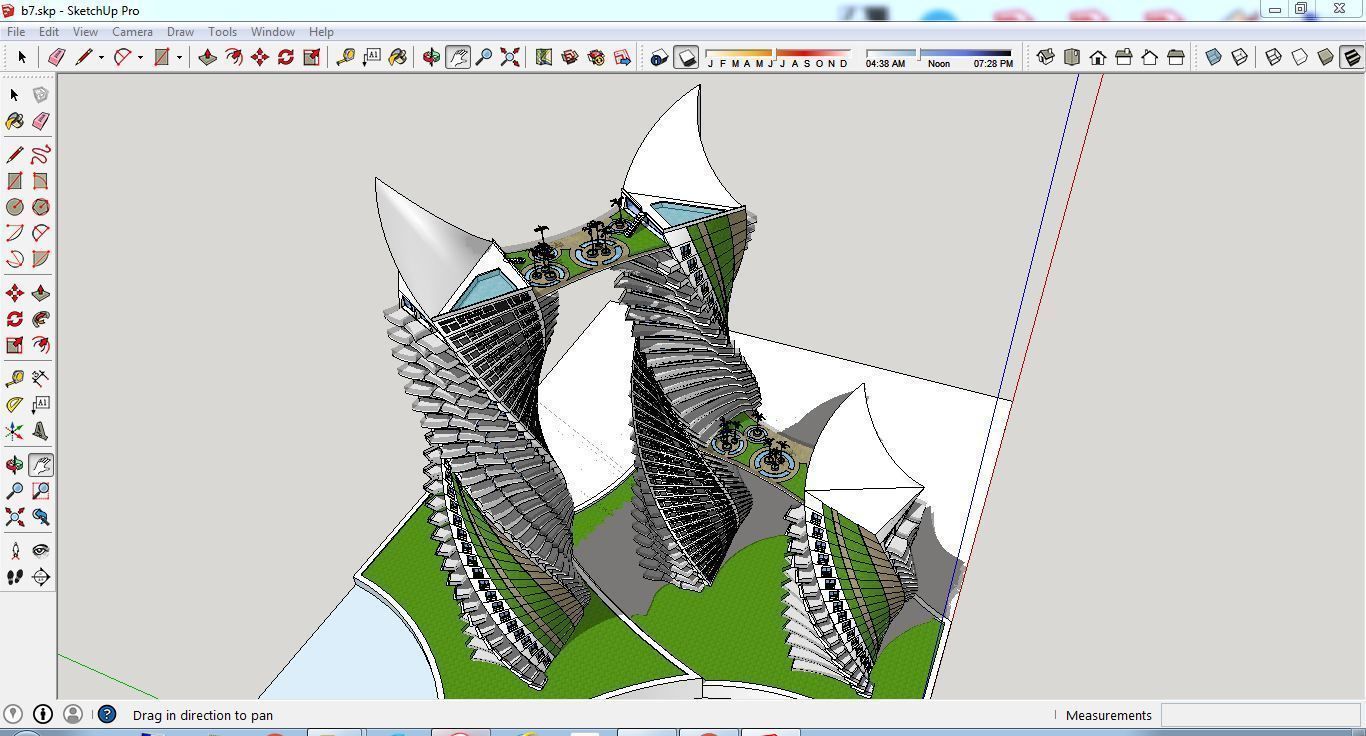Select the Orbit tool in top toolbar
The image size is (1366, 736).
(432, 58)
